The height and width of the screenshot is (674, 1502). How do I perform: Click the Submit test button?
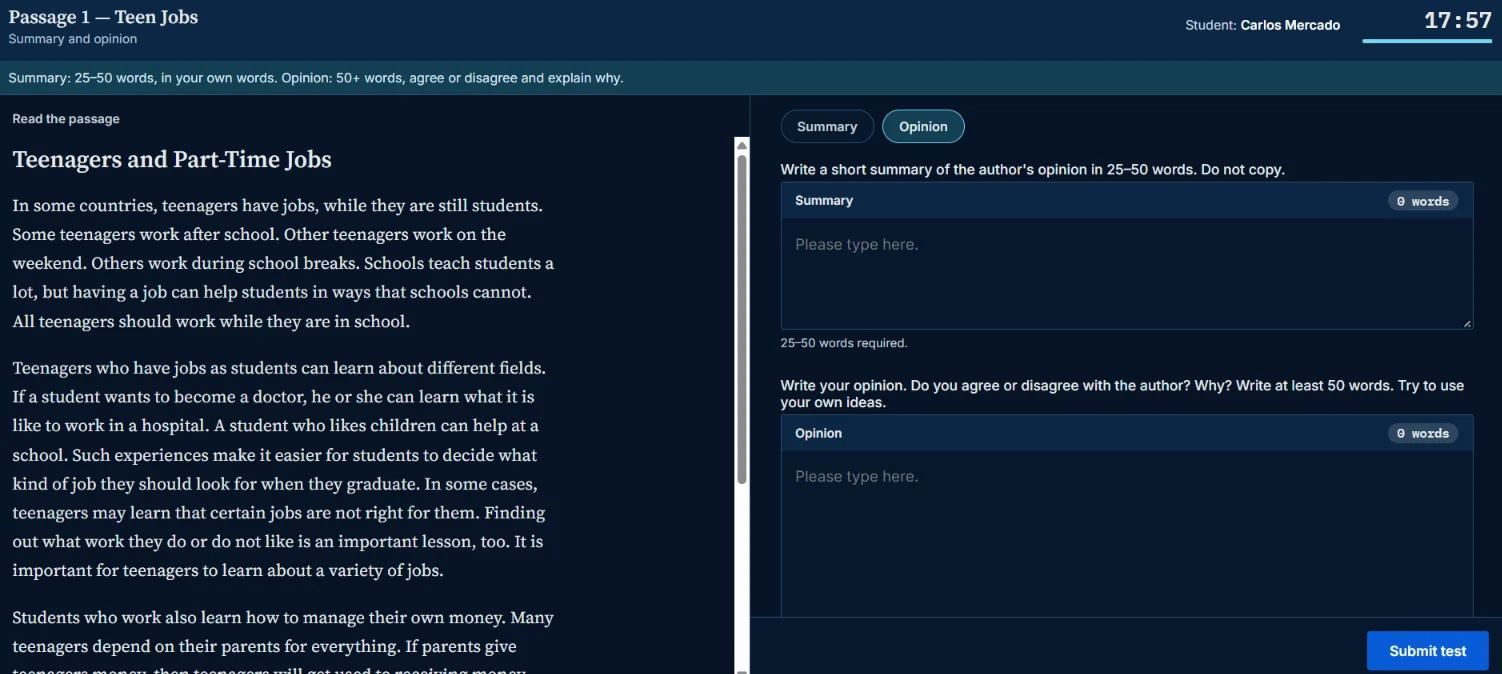click(1427, 651)
